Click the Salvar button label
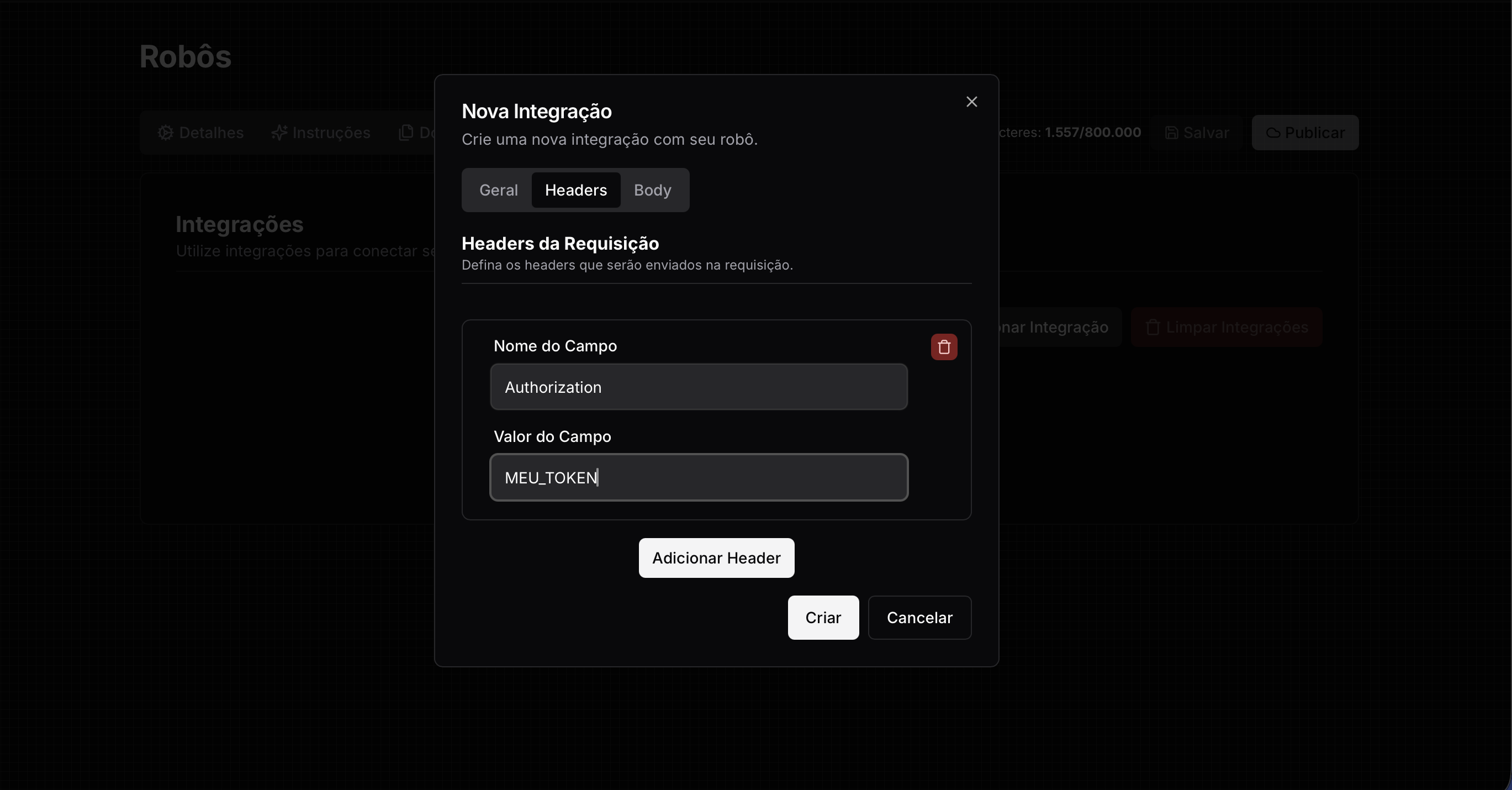Viewport: 1512px width, 790px height. click(x=1206, y=133)
